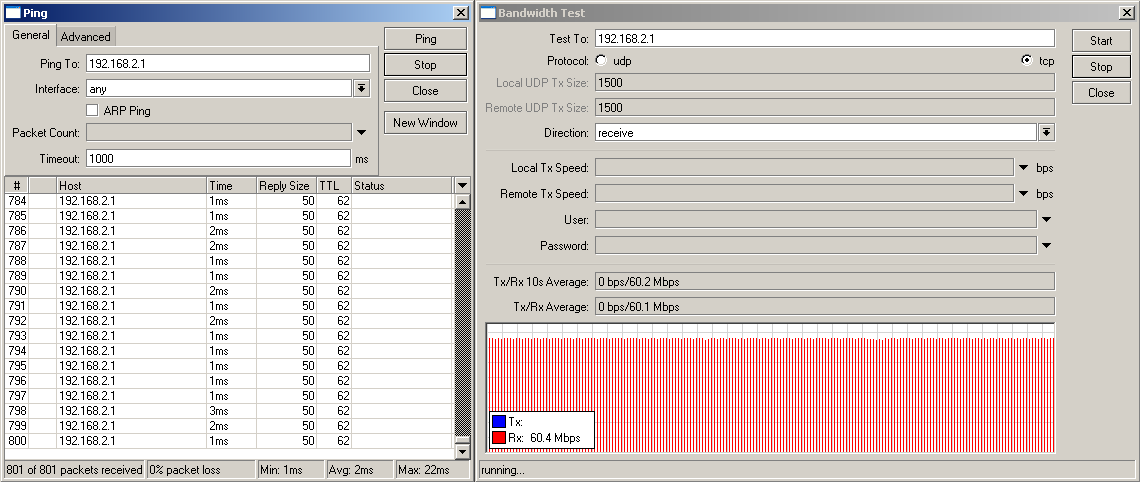Select ping row number 784
The height and width of the screenshot is (482, 1140).
point(229,201)
